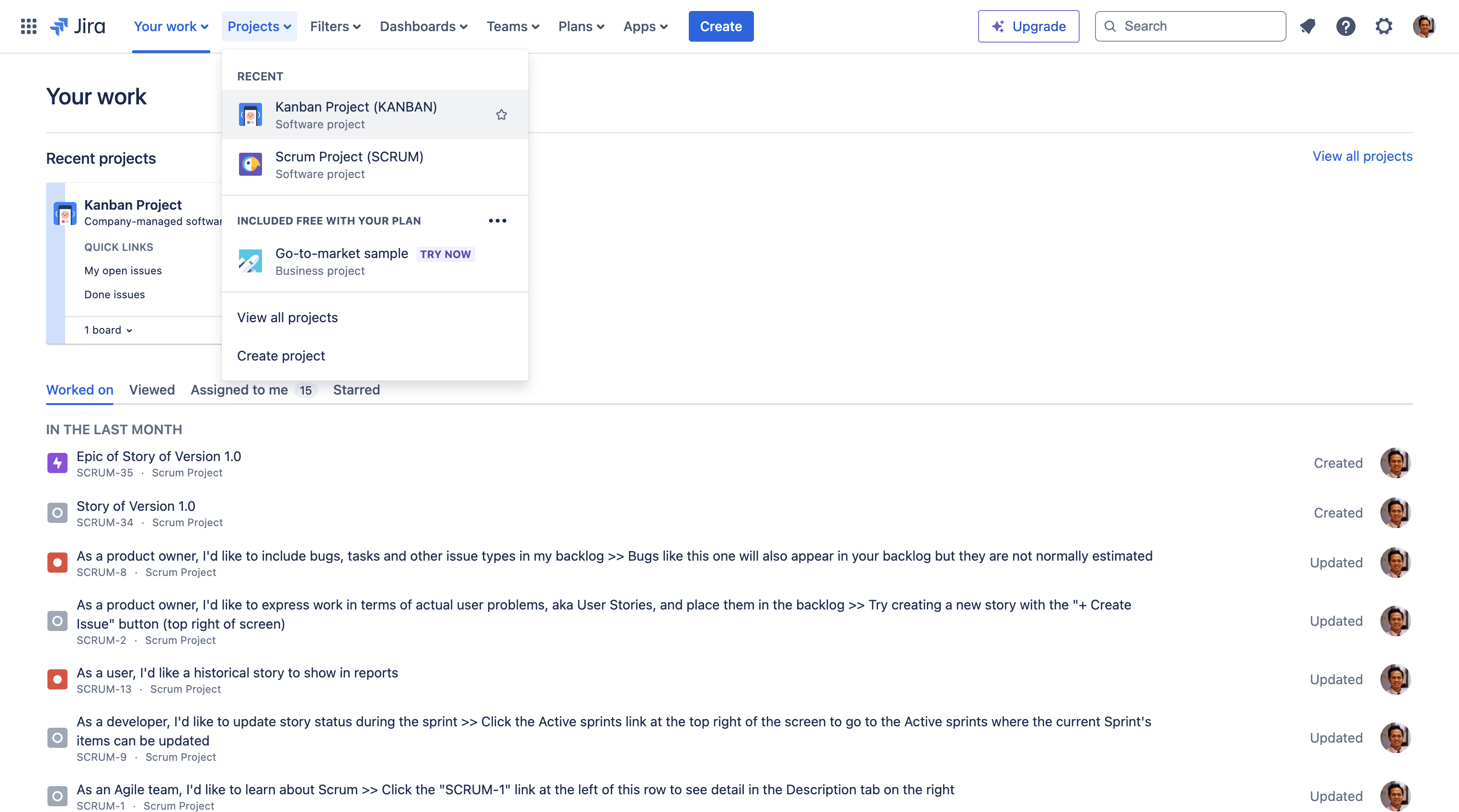1459x812 pixels.
Task: Collapse the Projects dropdown menu
Action: point(260,26)
